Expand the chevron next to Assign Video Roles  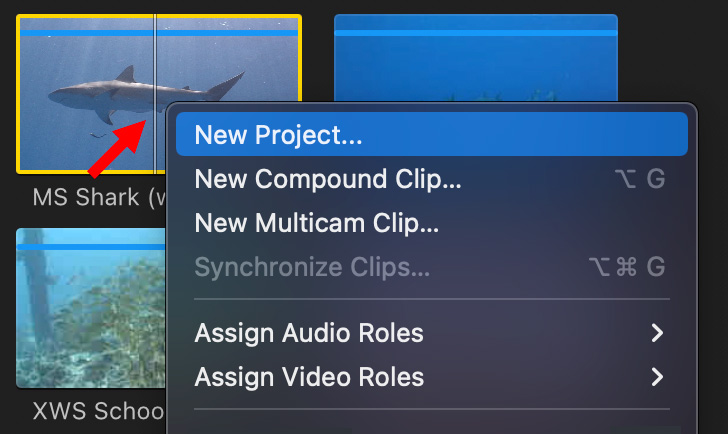(656, 377)
